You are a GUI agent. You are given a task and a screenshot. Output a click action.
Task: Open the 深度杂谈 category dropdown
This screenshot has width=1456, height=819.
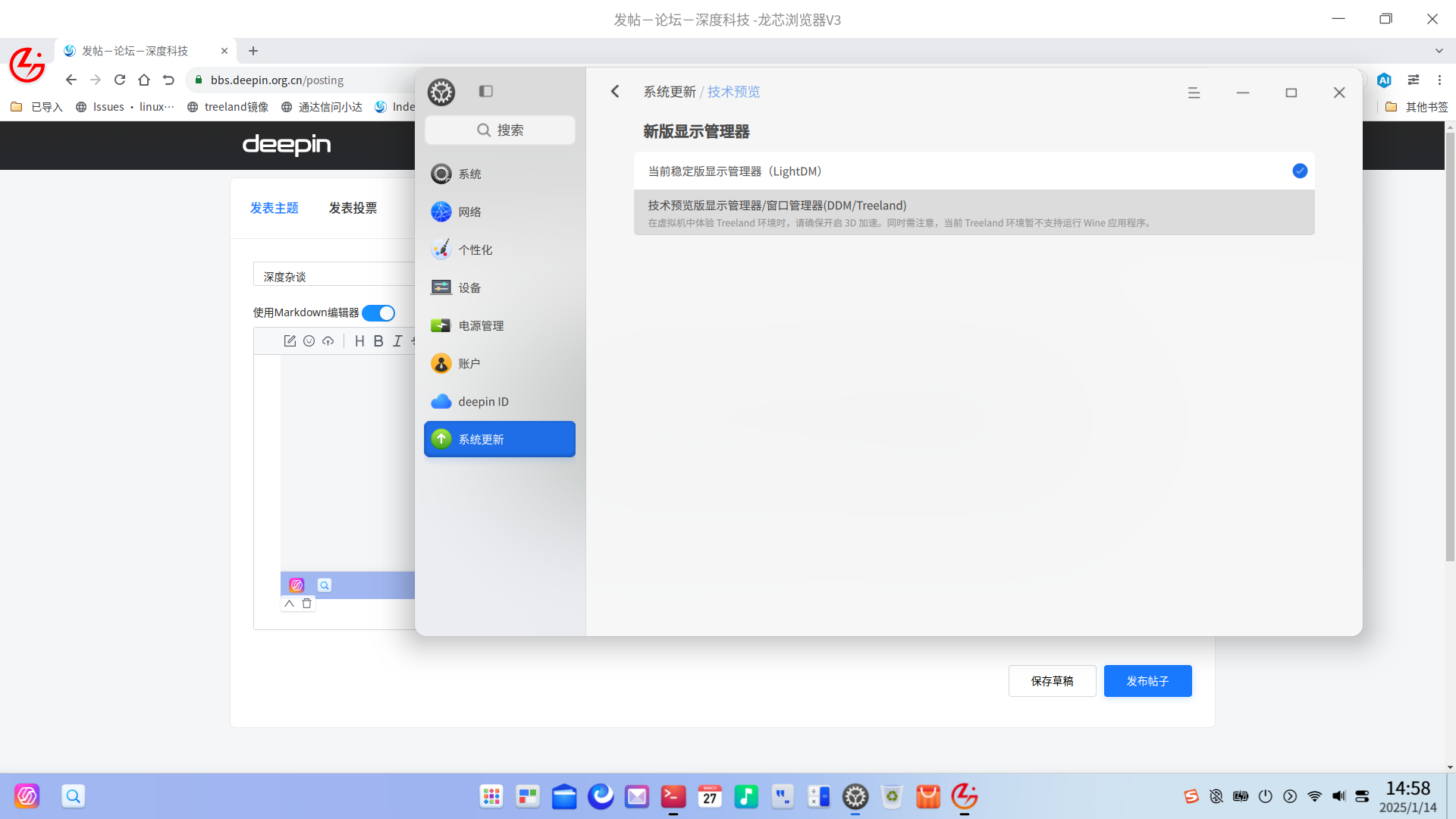(x=334, y=275)
